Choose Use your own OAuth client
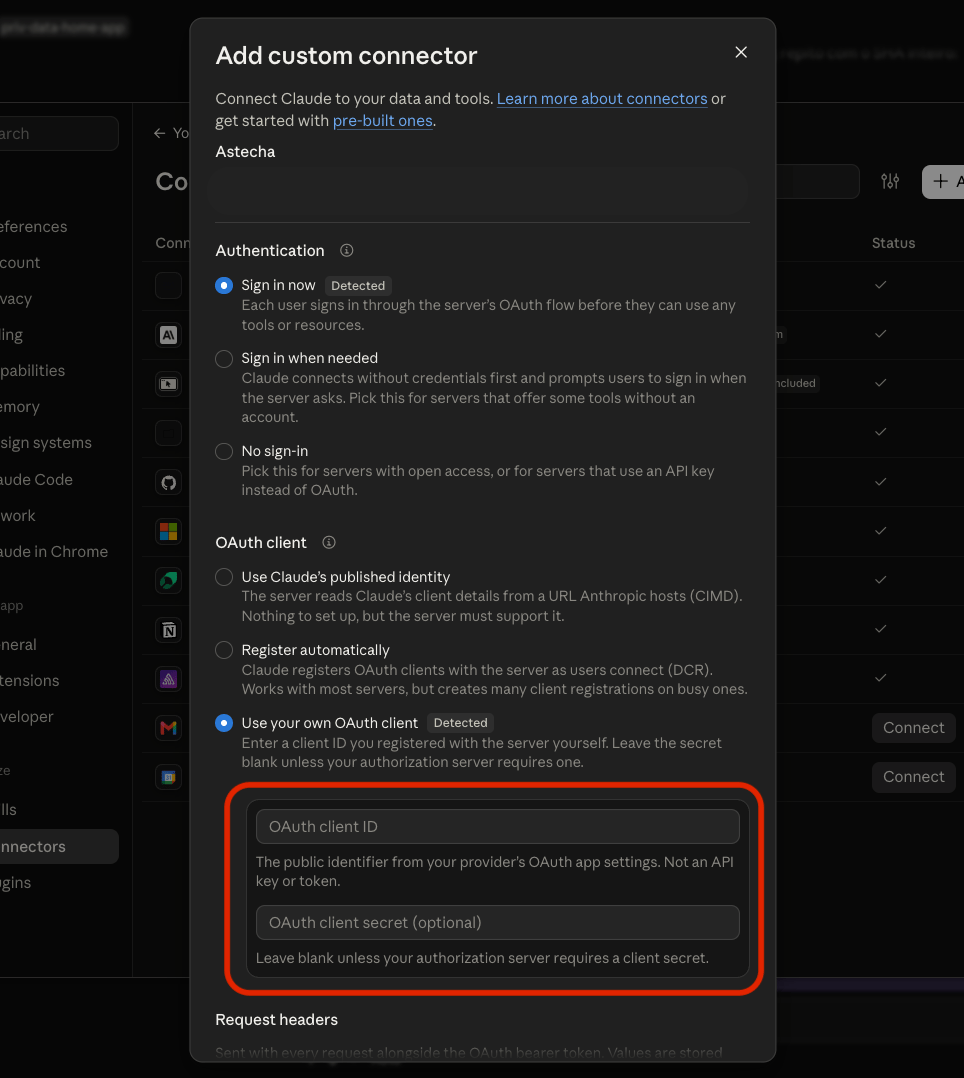Screen dimensions: 964x1078 point(223,723)
